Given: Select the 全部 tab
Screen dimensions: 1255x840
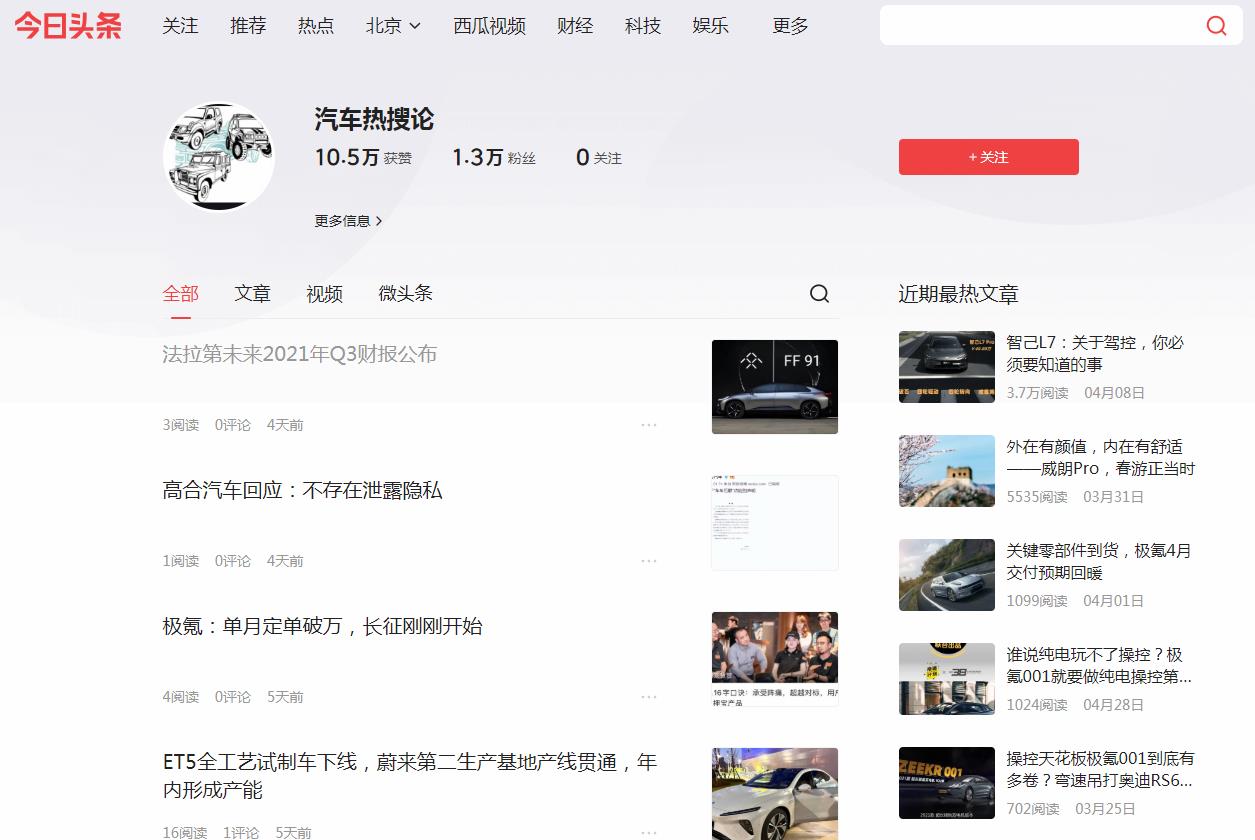Looking at the screenshot, I should pyautogui.click(x=181, y=293).
